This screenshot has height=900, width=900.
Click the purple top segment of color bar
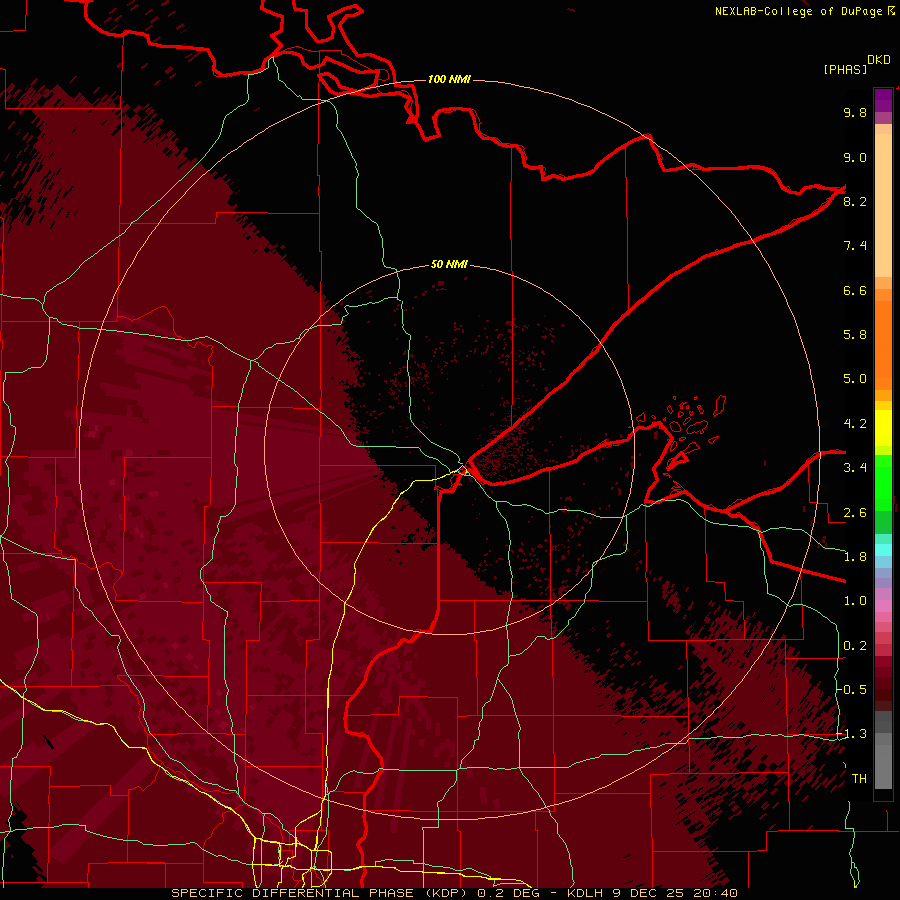(883, 101)
